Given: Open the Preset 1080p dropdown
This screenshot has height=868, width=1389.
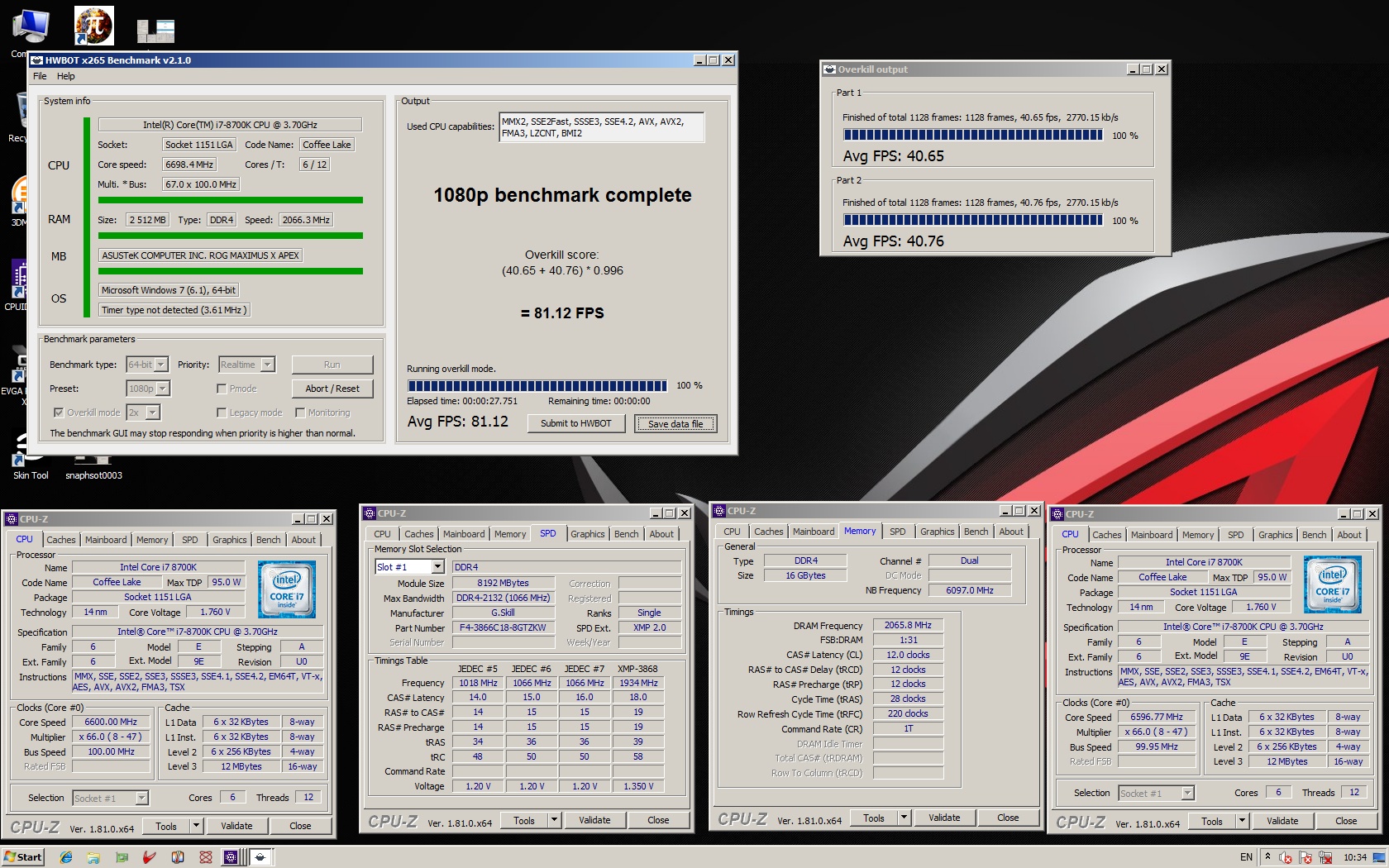Looking at the screenshot, I should 148,389.
